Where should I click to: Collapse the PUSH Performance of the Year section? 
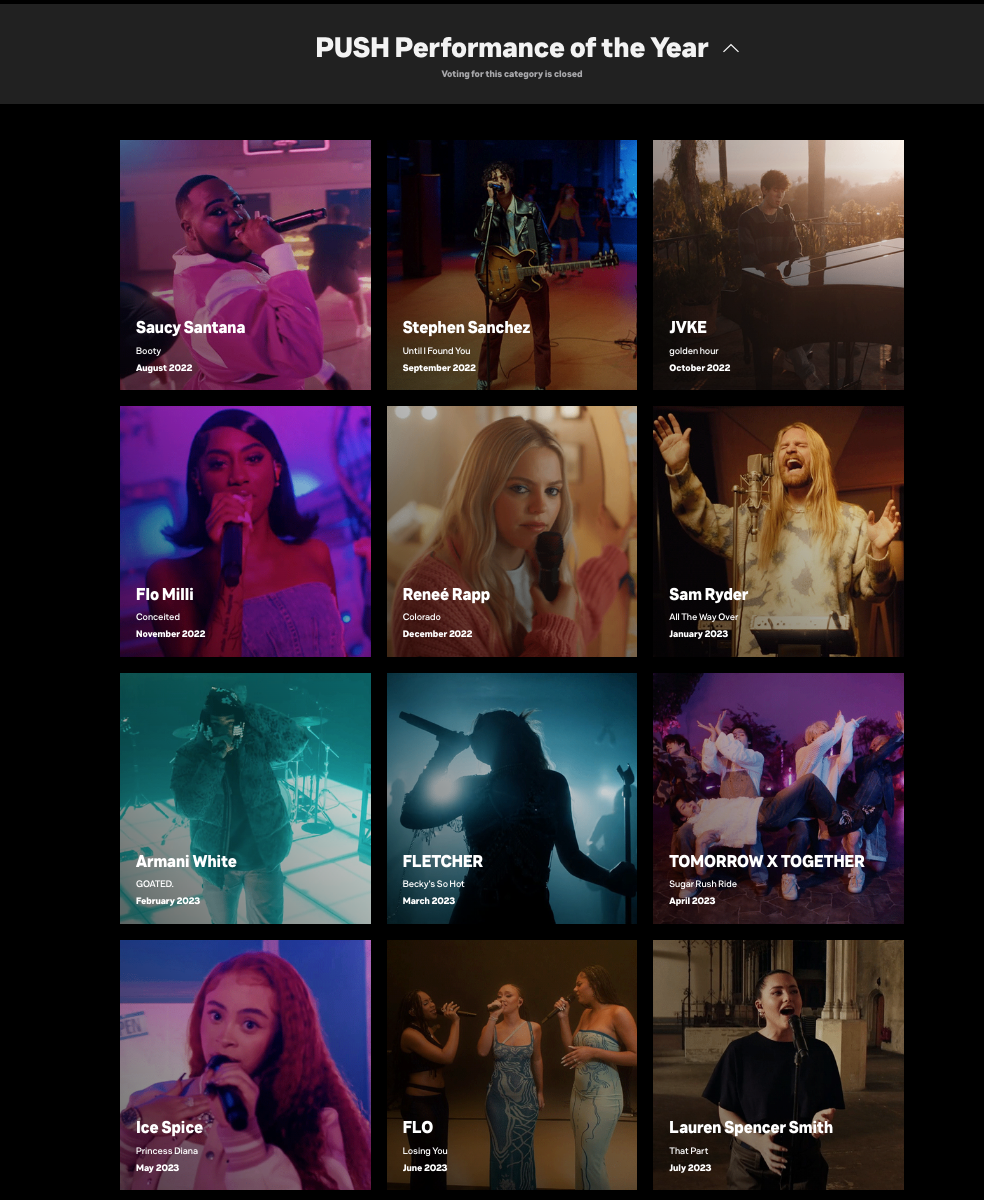pyautogui.click(x=731, y=48)
